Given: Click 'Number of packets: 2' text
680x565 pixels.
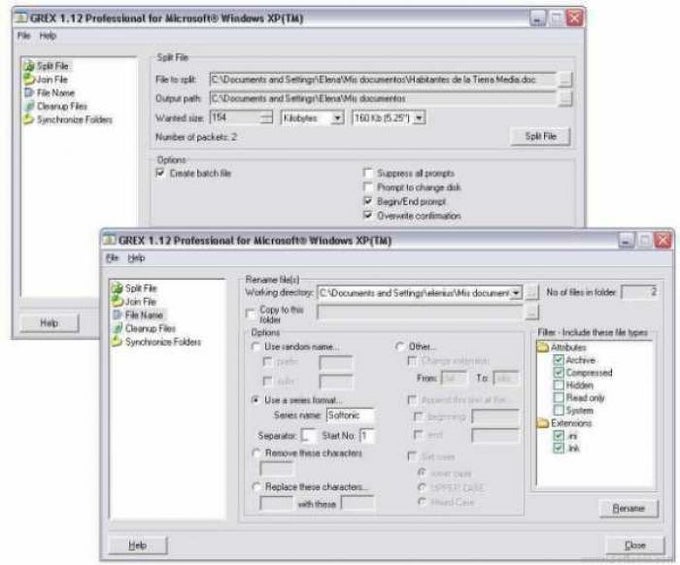Looking at the screenshot, I should (x=196, y=137).
